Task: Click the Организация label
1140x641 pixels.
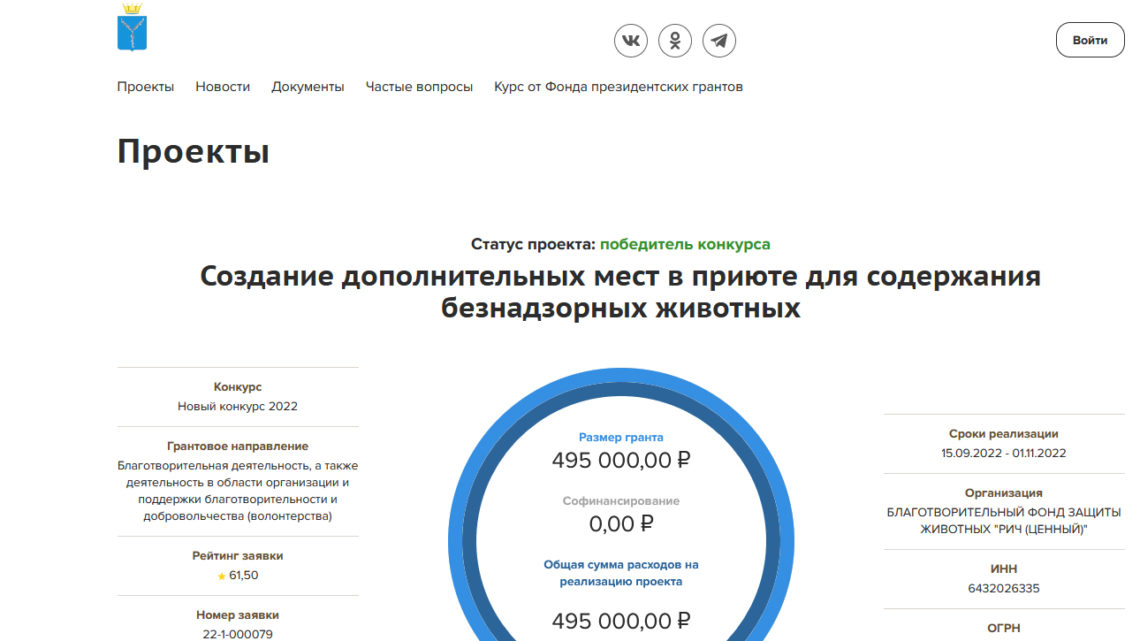Action: [1003, 493]
